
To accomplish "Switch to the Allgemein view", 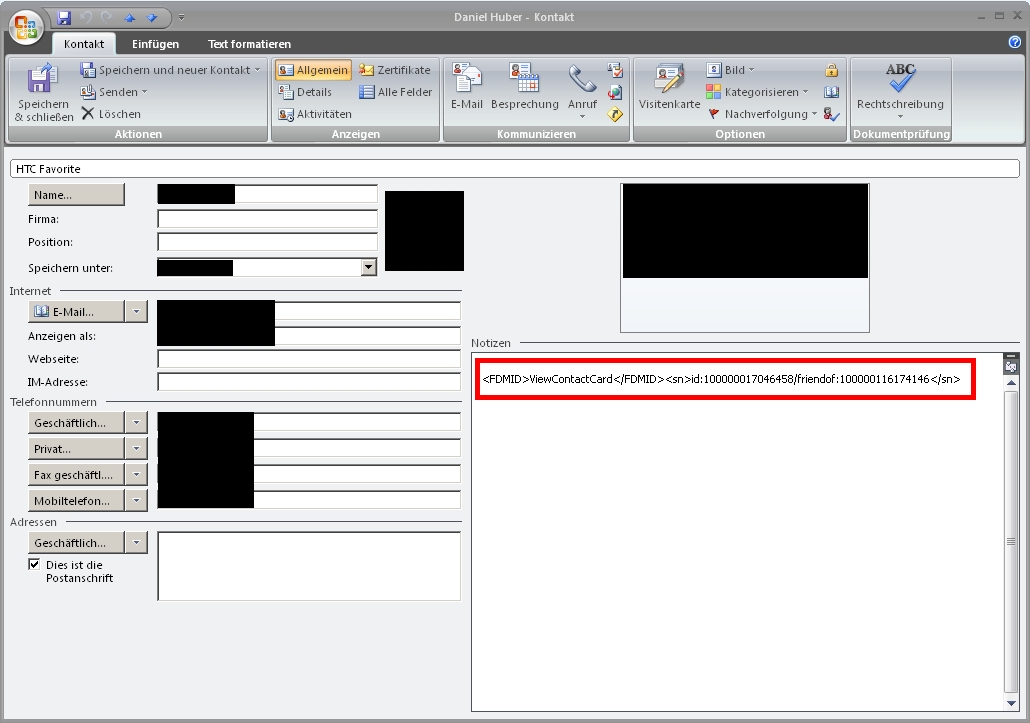I will coord(313,70).
